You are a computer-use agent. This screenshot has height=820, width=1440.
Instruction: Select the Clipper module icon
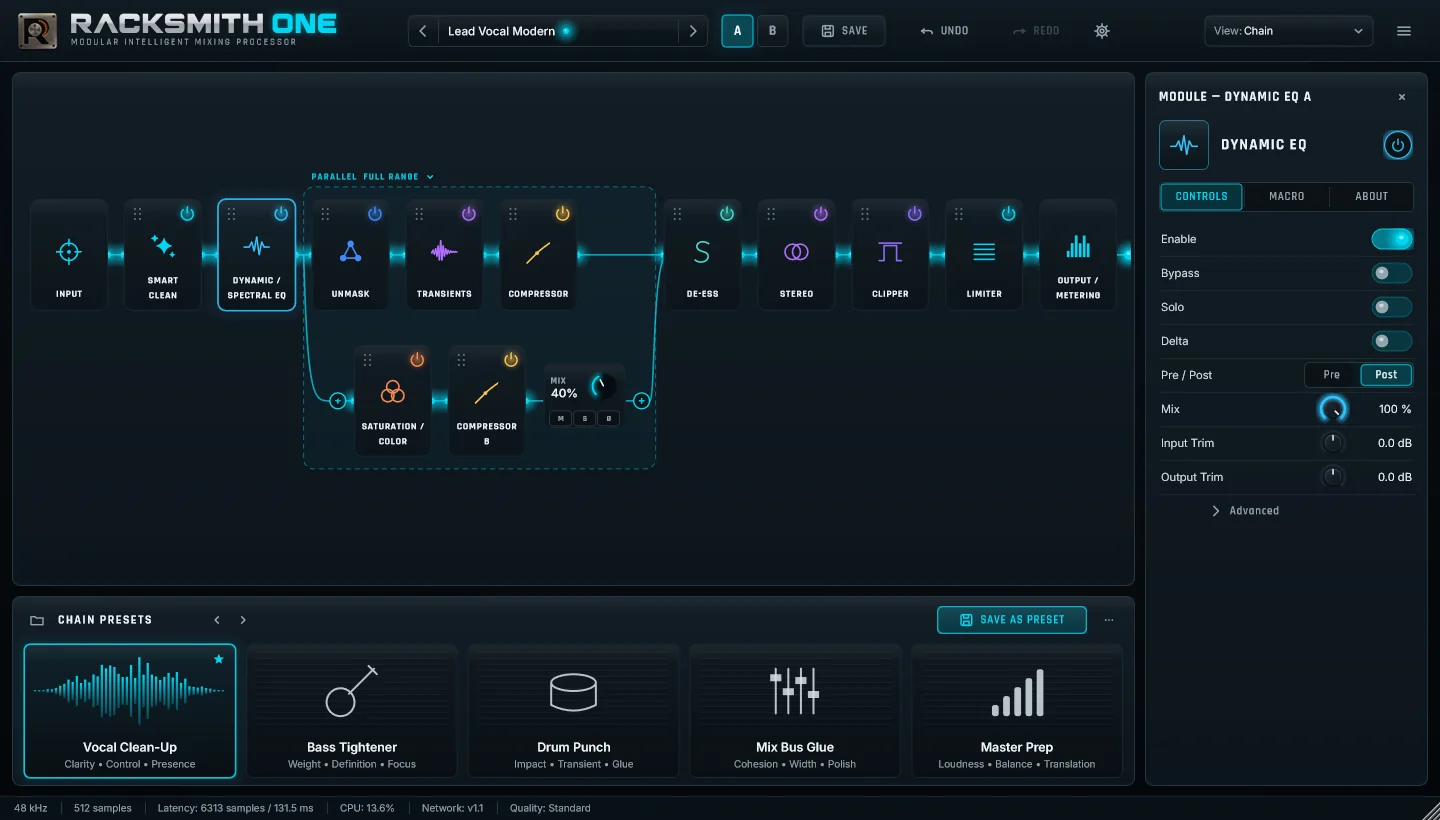click(x=890, y=252)
